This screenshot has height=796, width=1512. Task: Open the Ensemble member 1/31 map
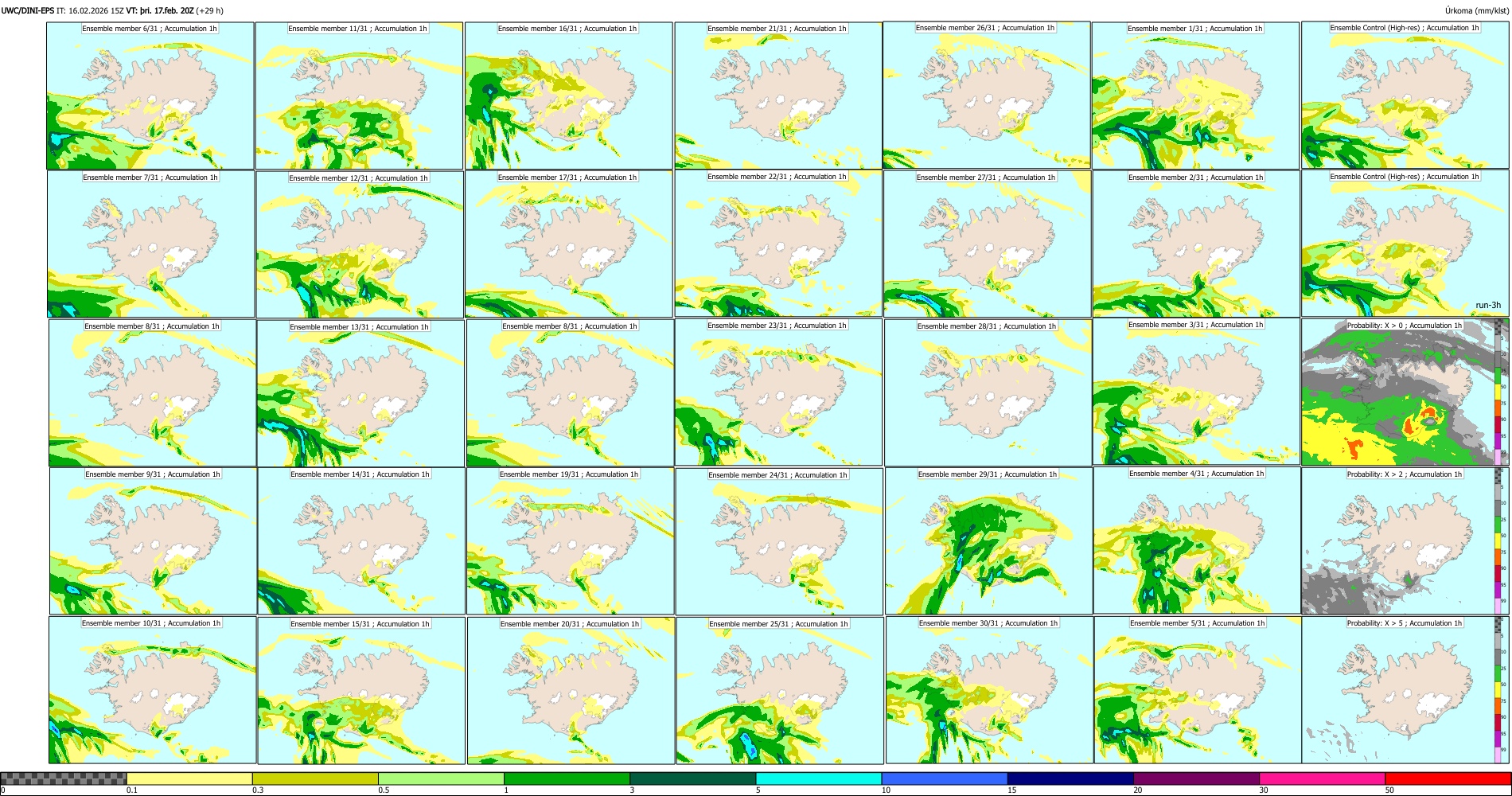coord(1195,96)
